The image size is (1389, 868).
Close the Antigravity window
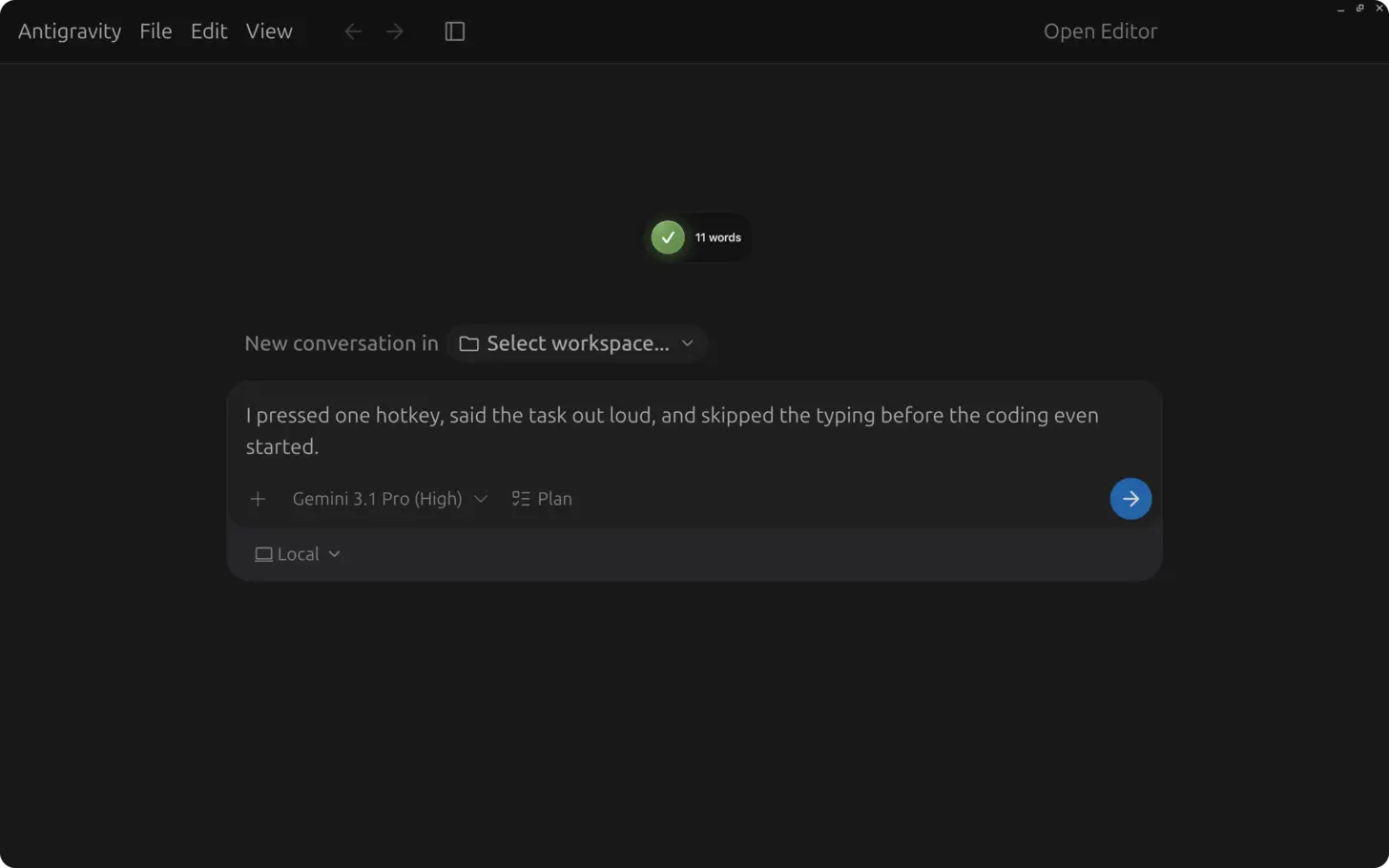pyautogui.click(x=1379, y=8)
